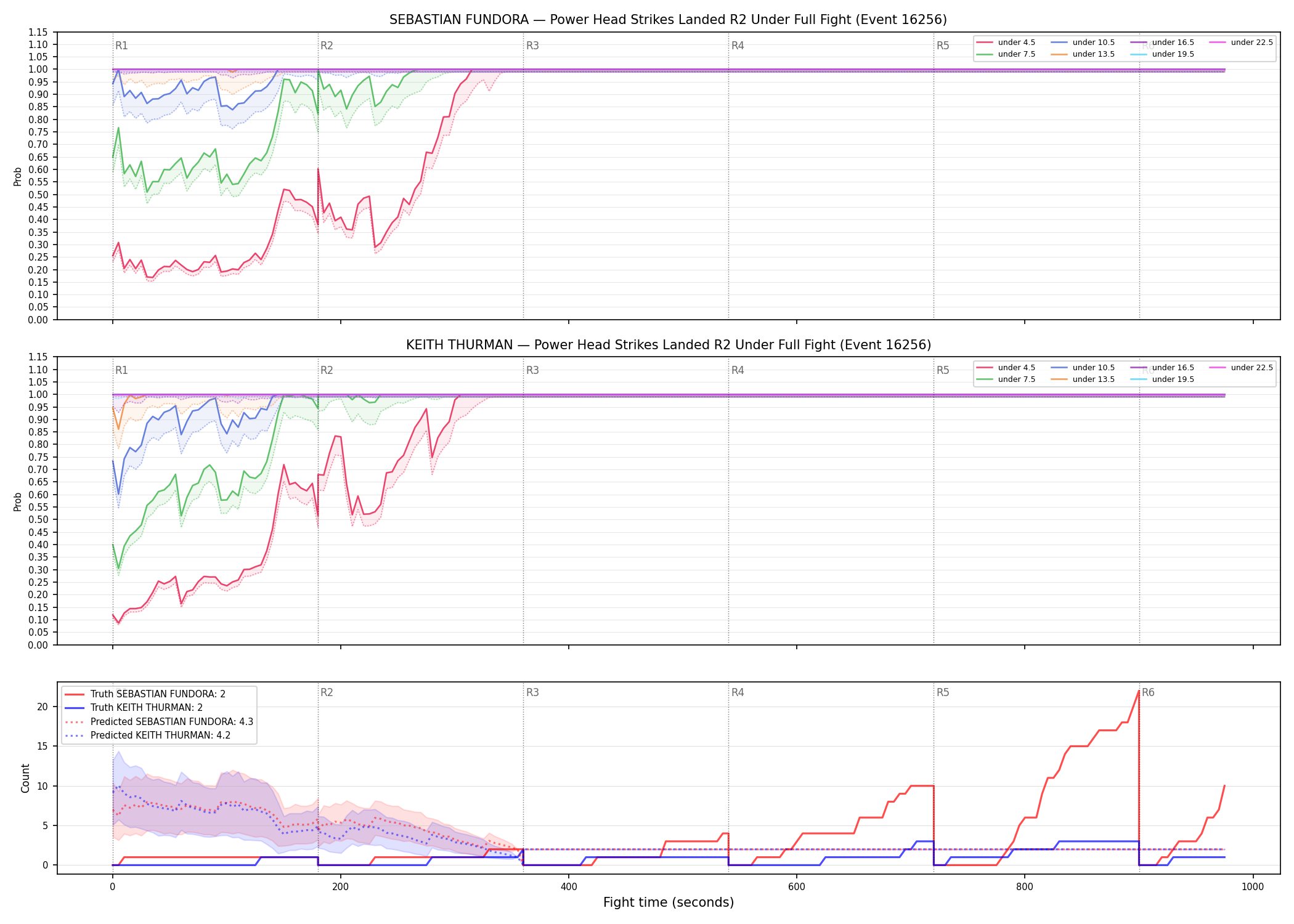1294x924 pixels.
Task: Select 'under 13.5' in Thurman chart legend
Action: (1083, 379)
